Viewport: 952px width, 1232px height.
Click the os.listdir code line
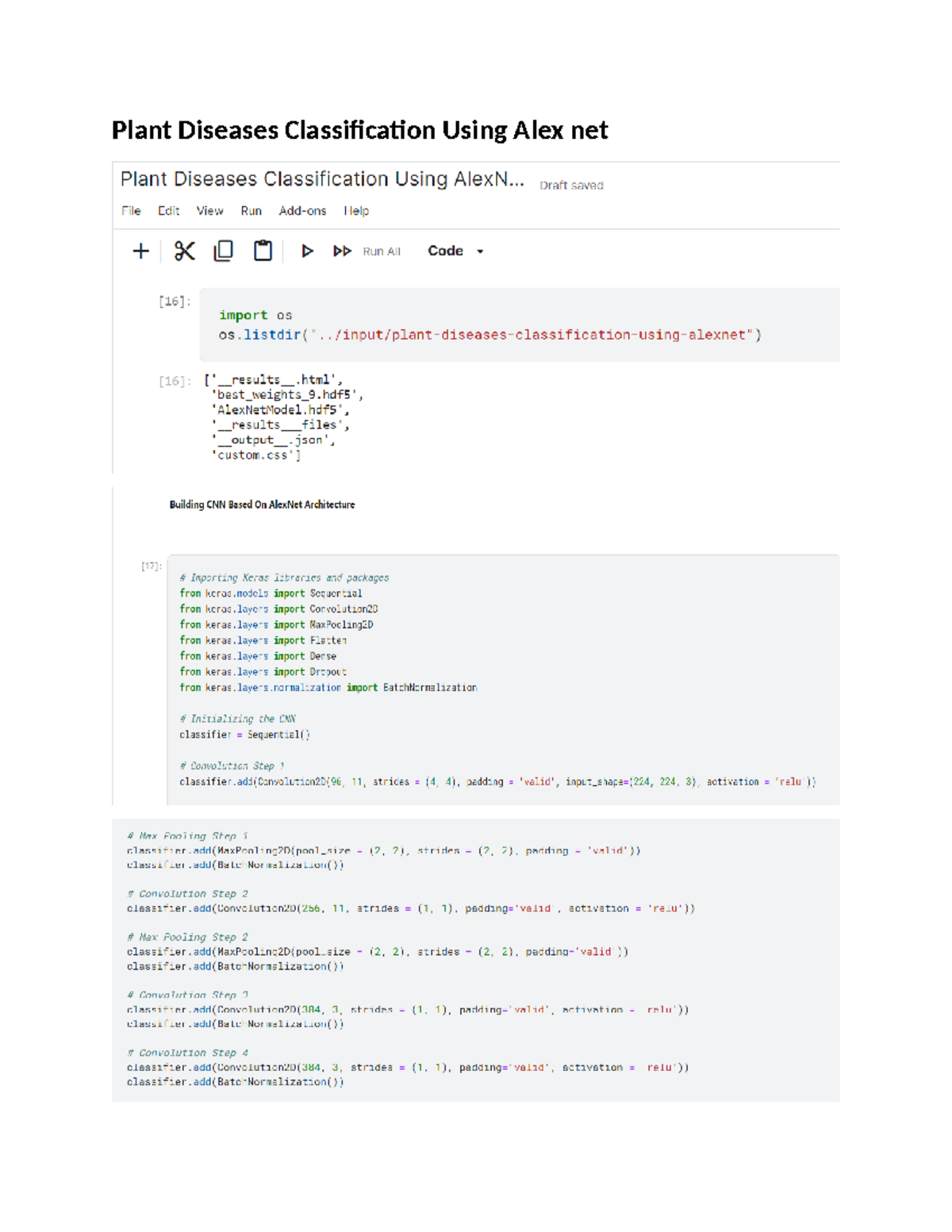[489, 335]
